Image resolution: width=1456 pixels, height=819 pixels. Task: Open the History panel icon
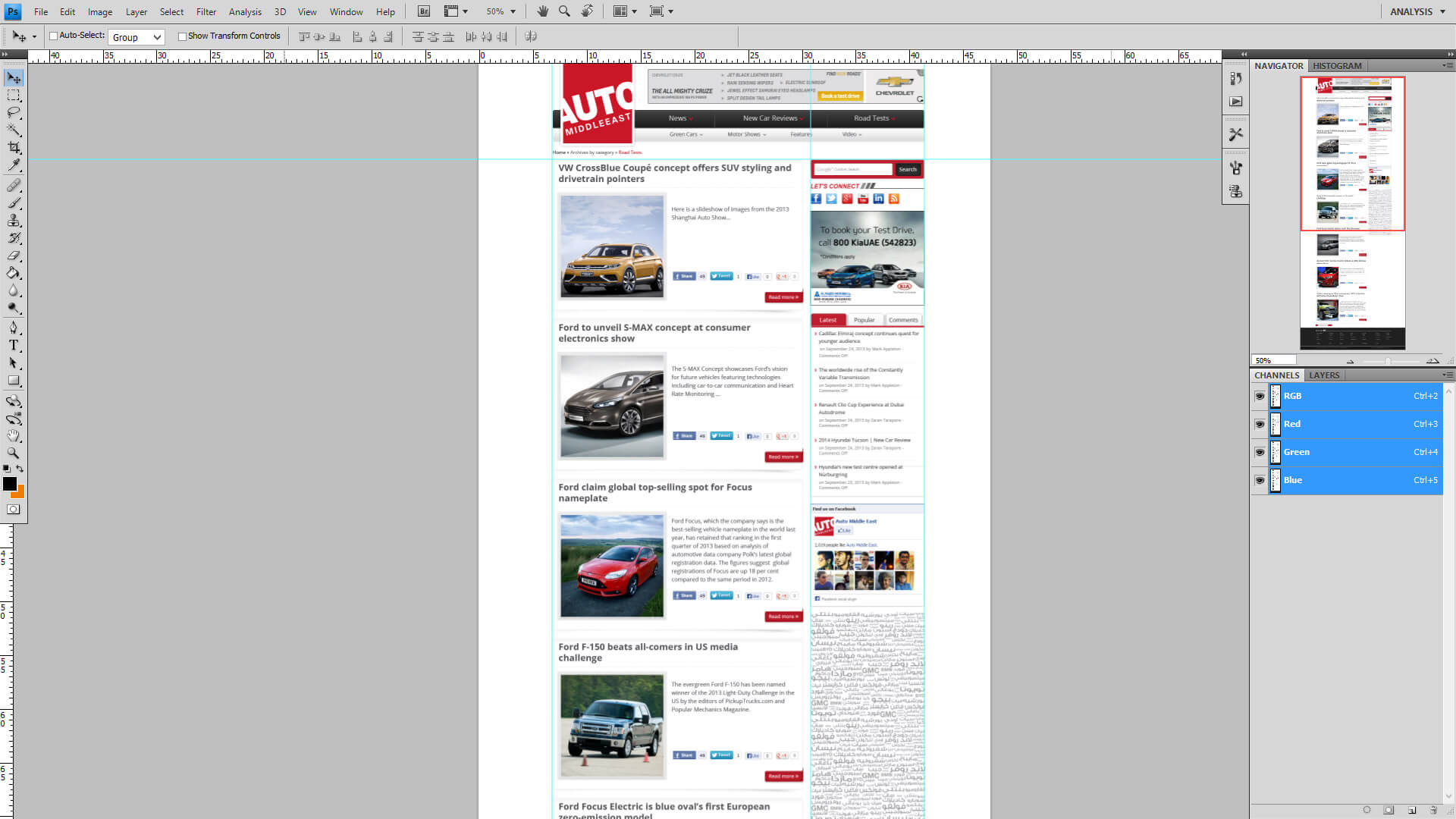click(x=1236, y=78)
